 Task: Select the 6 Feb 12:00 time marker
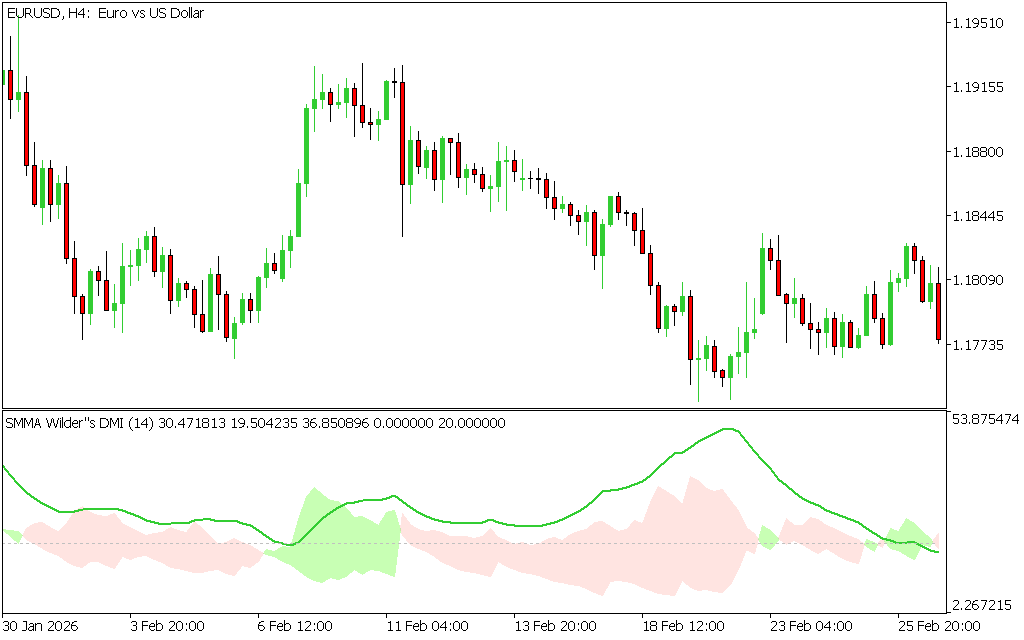pyautogui.click(x=295, y=627)
